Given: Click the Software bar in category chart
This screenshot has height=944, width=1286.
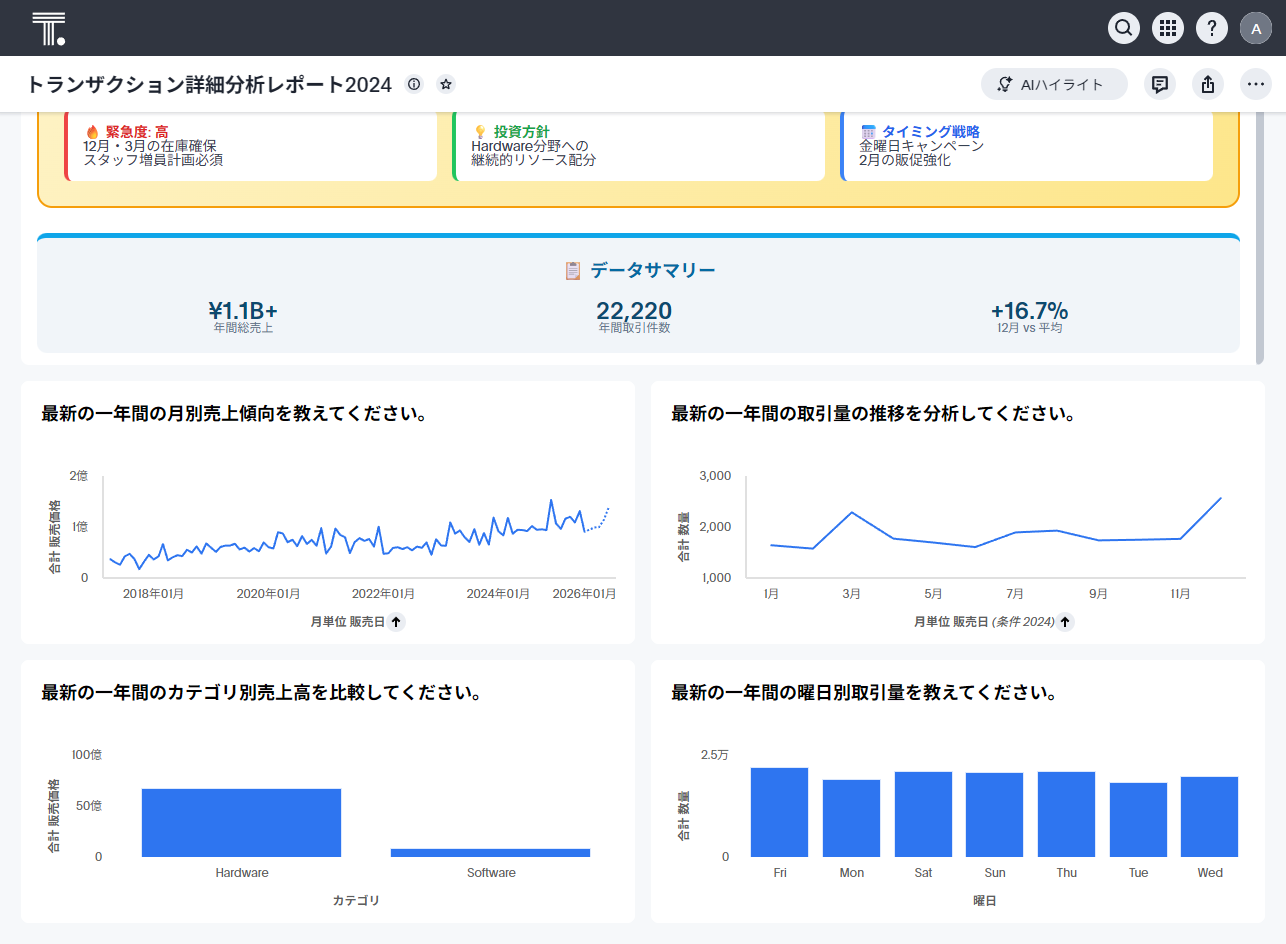Looking at the screenshot, I should [x=490, y=853].
